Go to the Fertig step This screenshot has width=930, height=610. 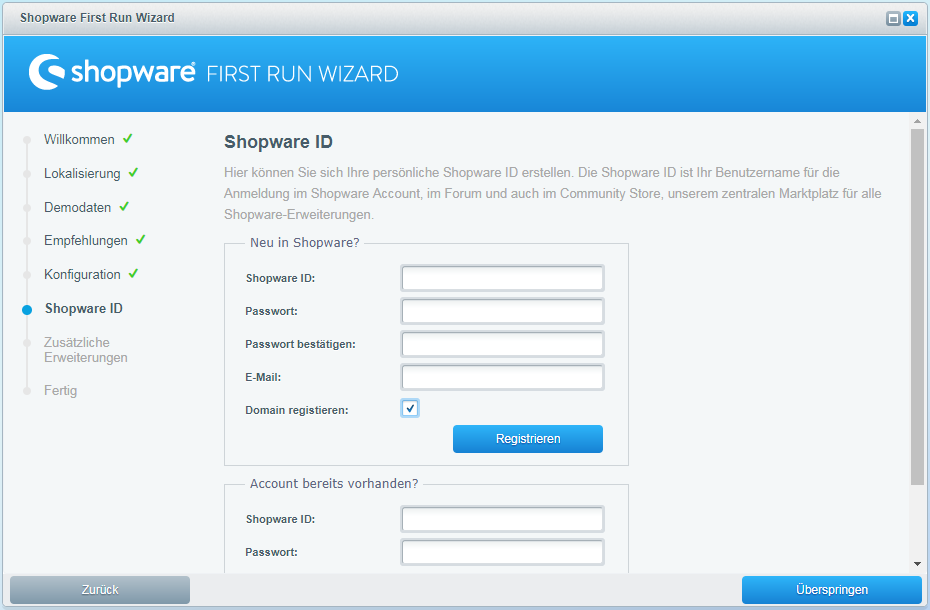click(x=60, y=390)
